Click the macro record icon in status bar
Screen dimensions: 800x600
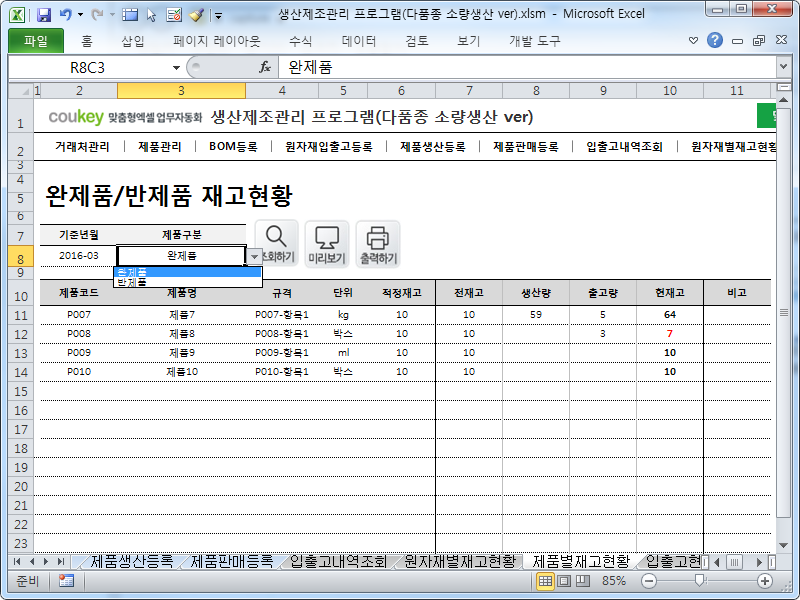[x=66, y=581]
